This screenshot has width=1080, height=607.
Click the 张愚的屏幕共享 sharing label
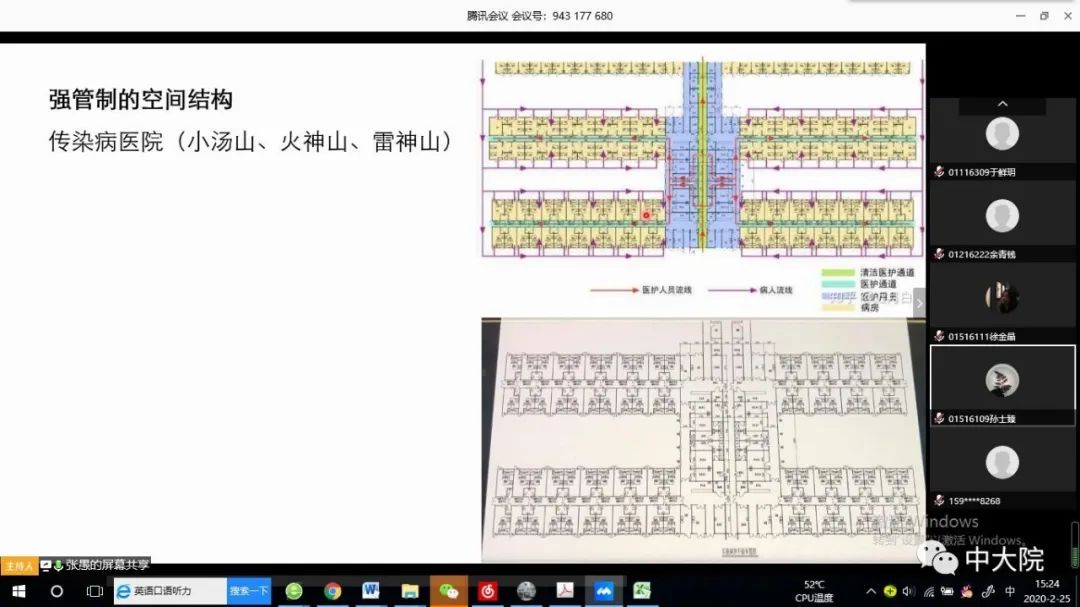[107, 566]
